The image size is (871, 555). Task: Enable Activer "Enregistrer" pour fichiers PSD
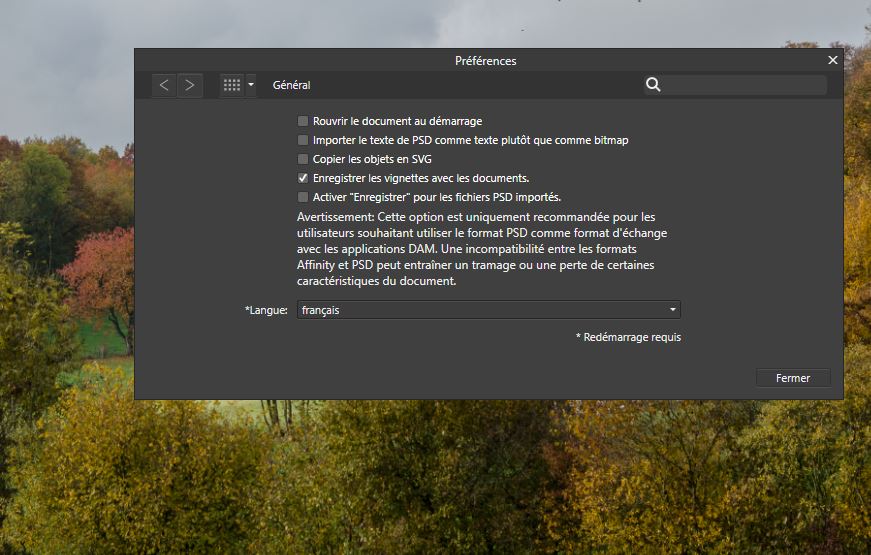pyautogui.click(x=303, y=197)
